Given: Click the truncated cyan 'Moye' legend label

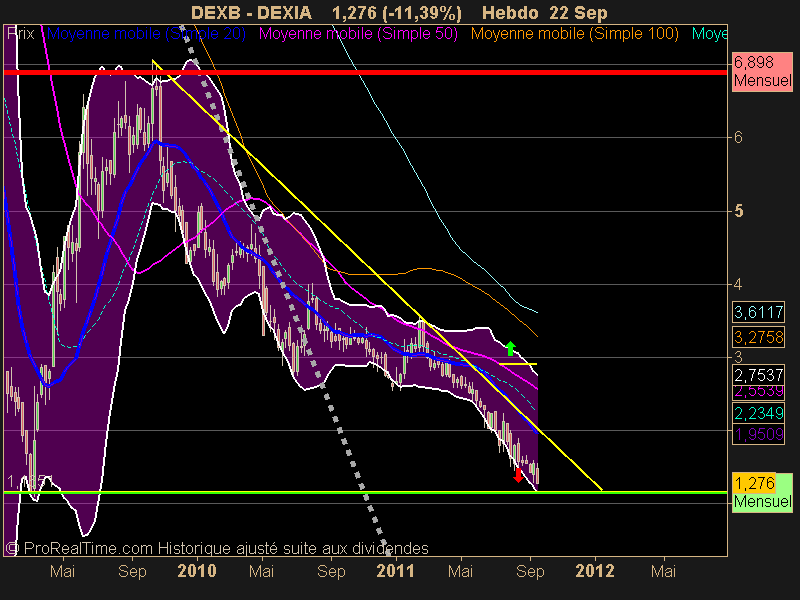Looking at the screenshot, I should coord(709,34).
